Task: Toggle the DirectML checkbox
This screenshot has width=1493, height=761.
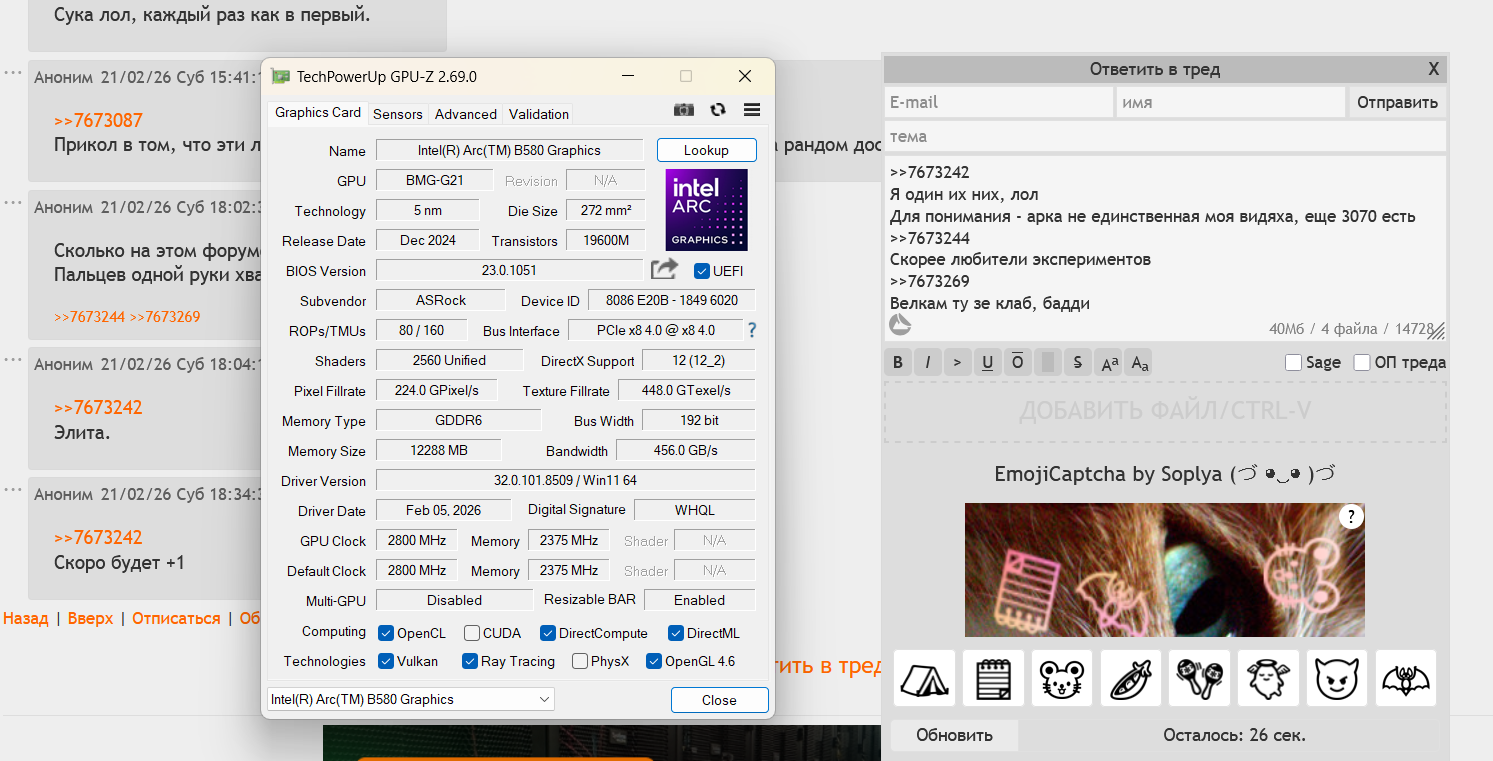Action: (x=676, y=633)
